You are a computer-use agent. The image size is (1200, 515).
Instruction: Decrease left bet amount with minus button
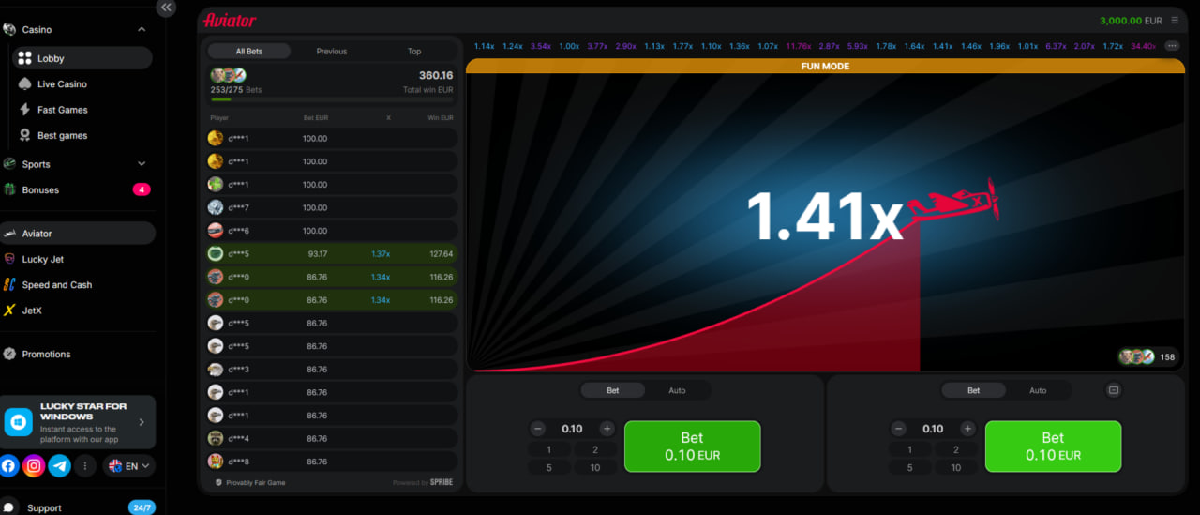[x=538, y=429]
